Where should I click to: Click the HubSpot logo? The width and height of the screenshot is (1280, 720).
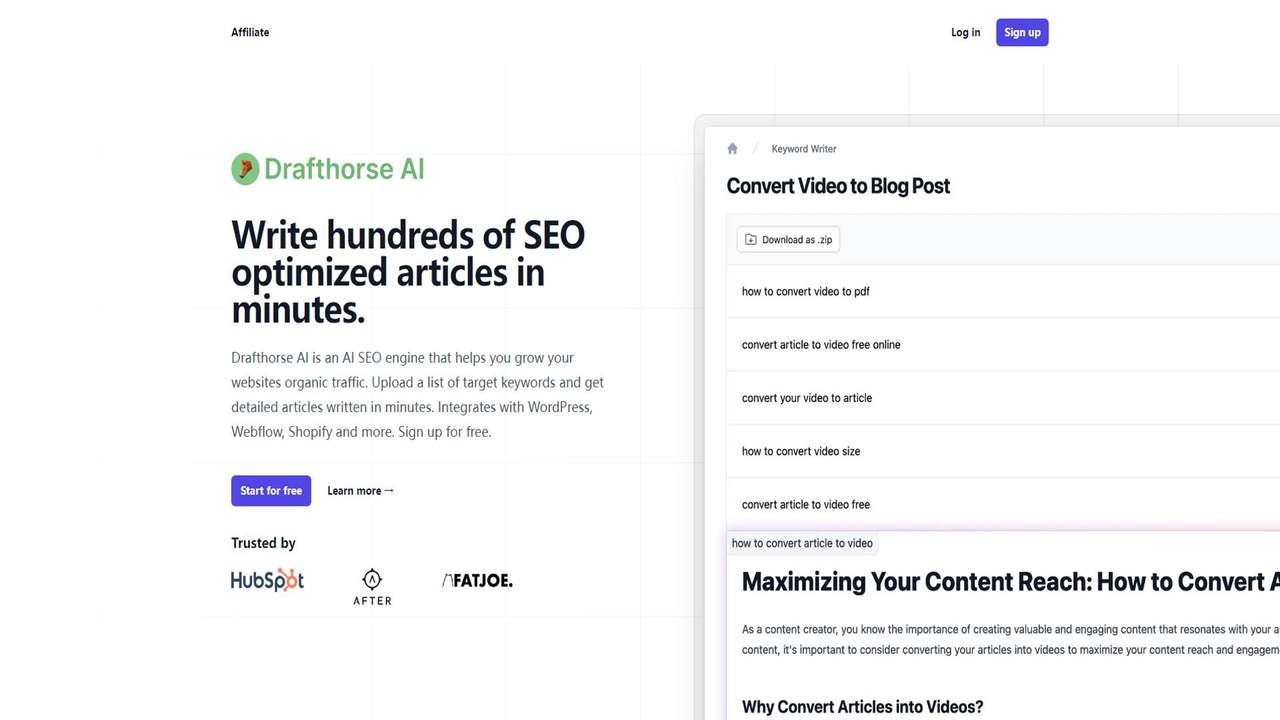tap(267, 580)
